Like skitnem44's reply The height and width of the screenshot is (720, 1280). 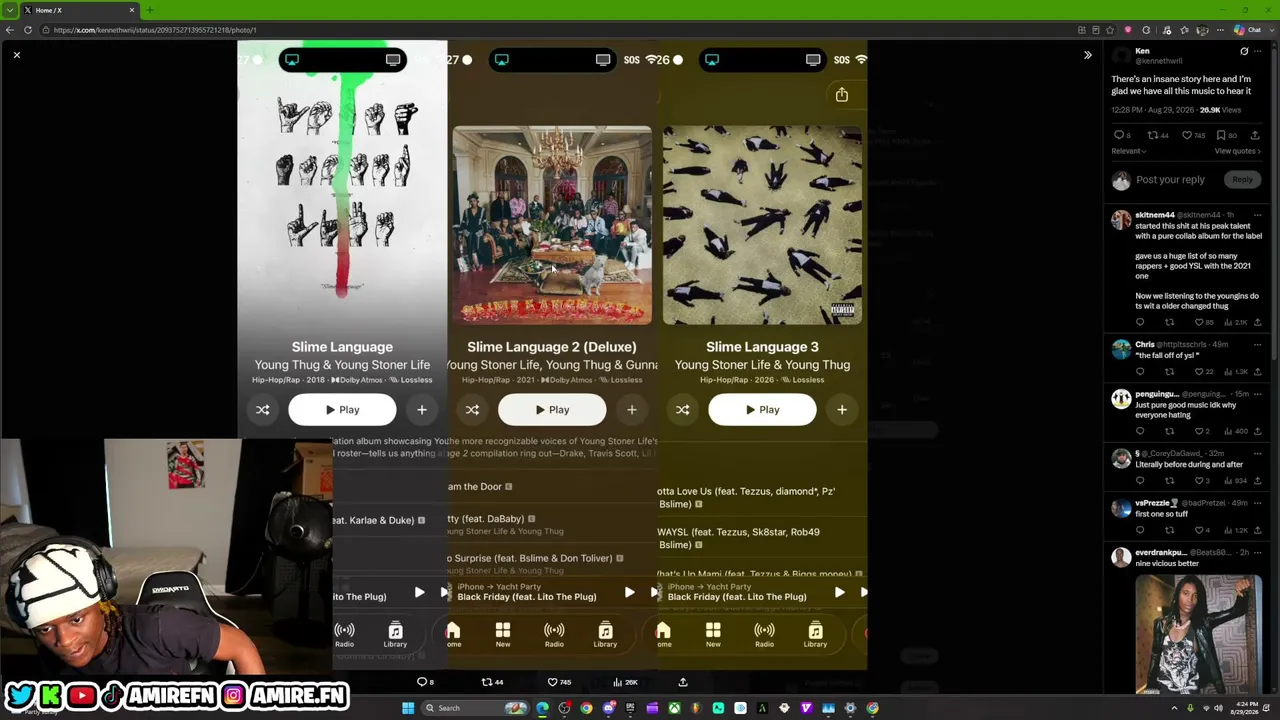pos(1199,322)
